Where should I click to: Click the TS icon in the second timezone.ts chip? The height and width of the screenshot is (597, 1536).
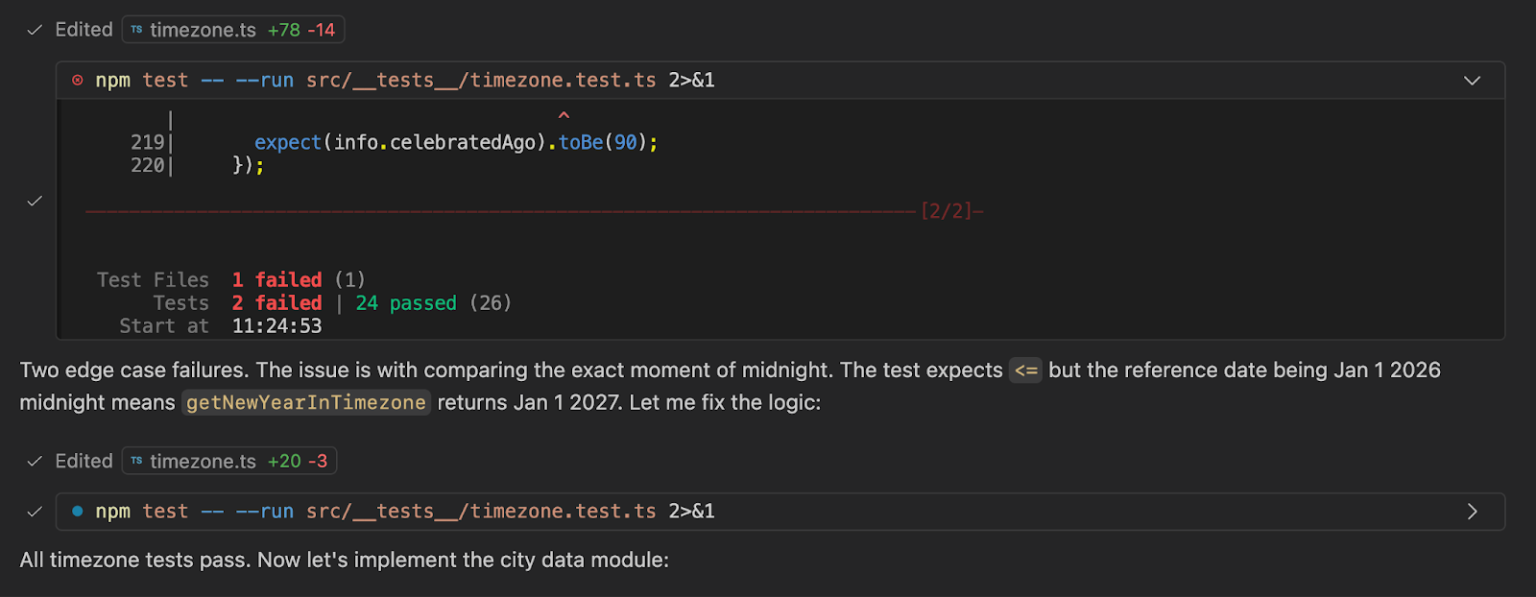(x=136, y=461)
